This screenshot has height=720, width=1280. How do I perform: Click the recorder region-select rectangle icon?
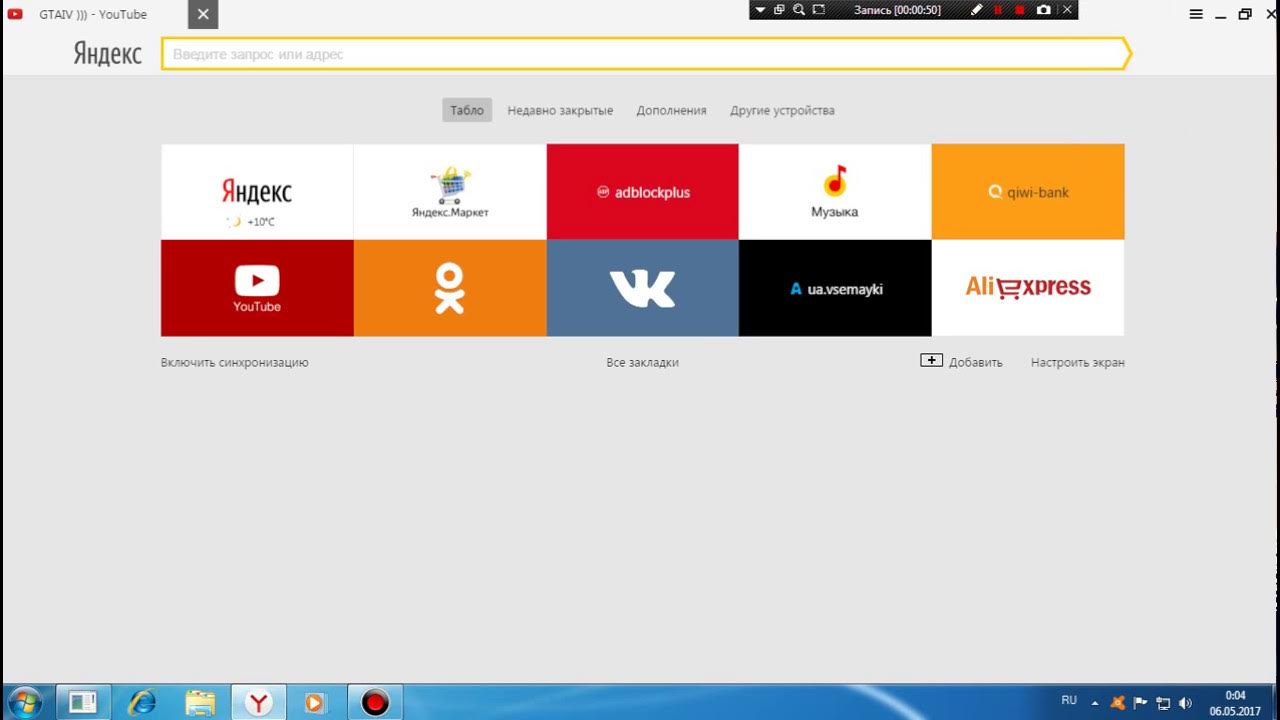(819, 10)
